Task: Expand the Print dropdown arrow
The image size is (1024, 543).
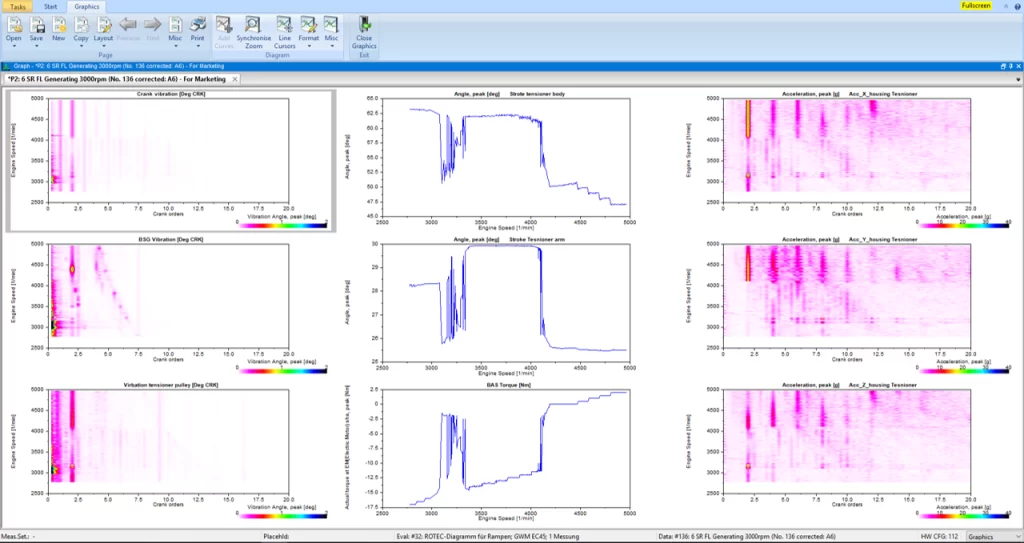Action: (197, 46)
